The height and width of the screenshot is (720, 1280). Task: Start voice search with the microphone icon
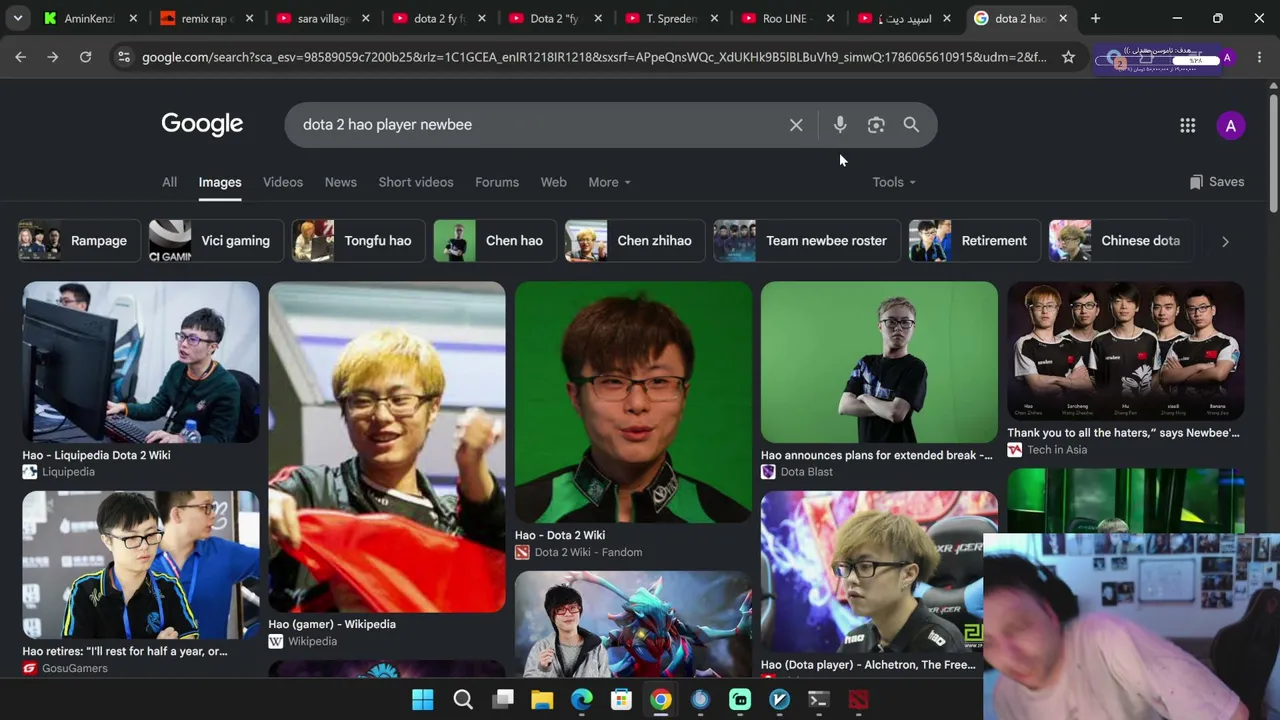[840, 125]
